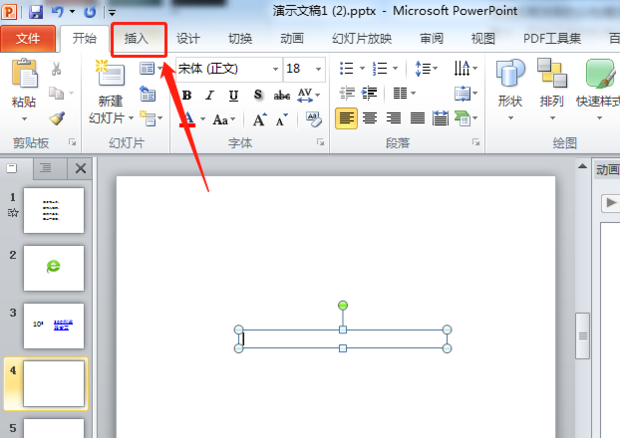Image resolution: width=620 pixels, height=438 pixels.
Task: Switch to the 幻灯片放映 tab
Action: tap(362, 39)
